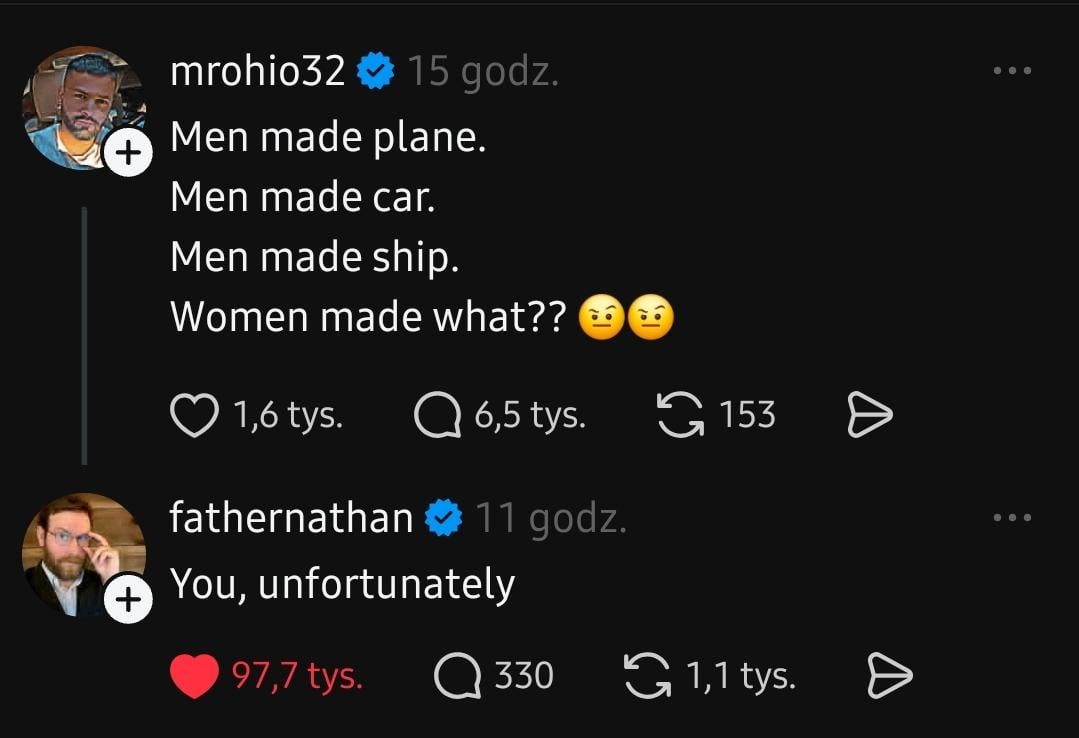Click mrohio32's blue verified badge
Viewport: 1079px width, 738px height.
pyautogui.click(x=376, y=72)
